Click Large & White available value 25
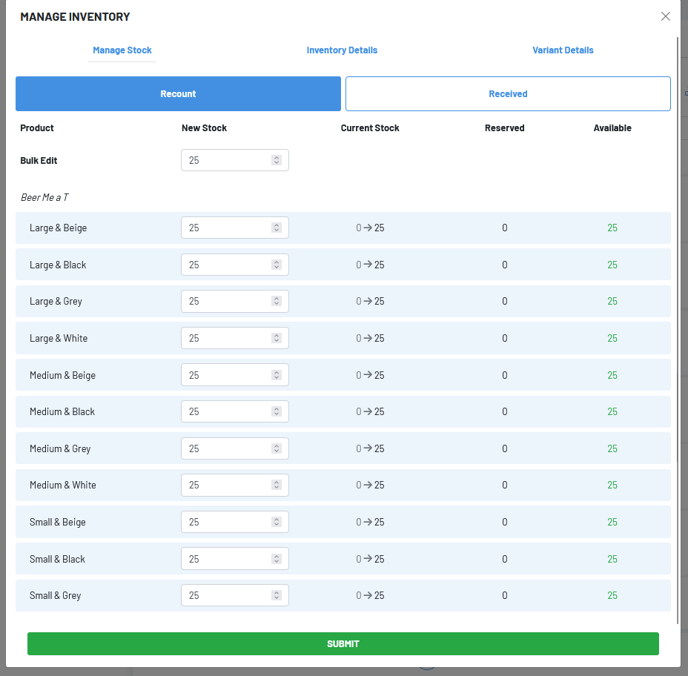Screen dimensions: 688x676 pos(612,338)
